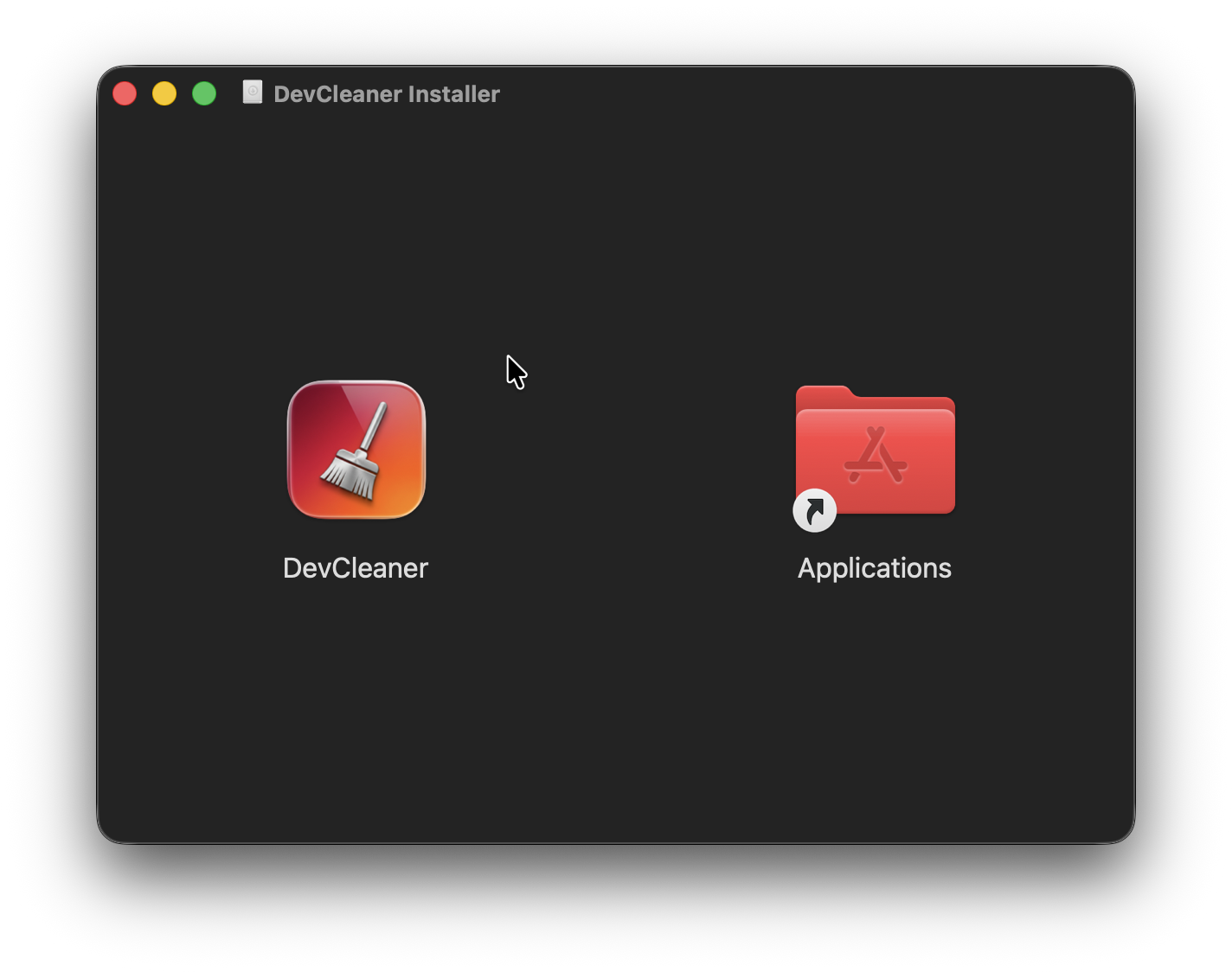Click the DevCleaner Installer window title

coord(387,93)
